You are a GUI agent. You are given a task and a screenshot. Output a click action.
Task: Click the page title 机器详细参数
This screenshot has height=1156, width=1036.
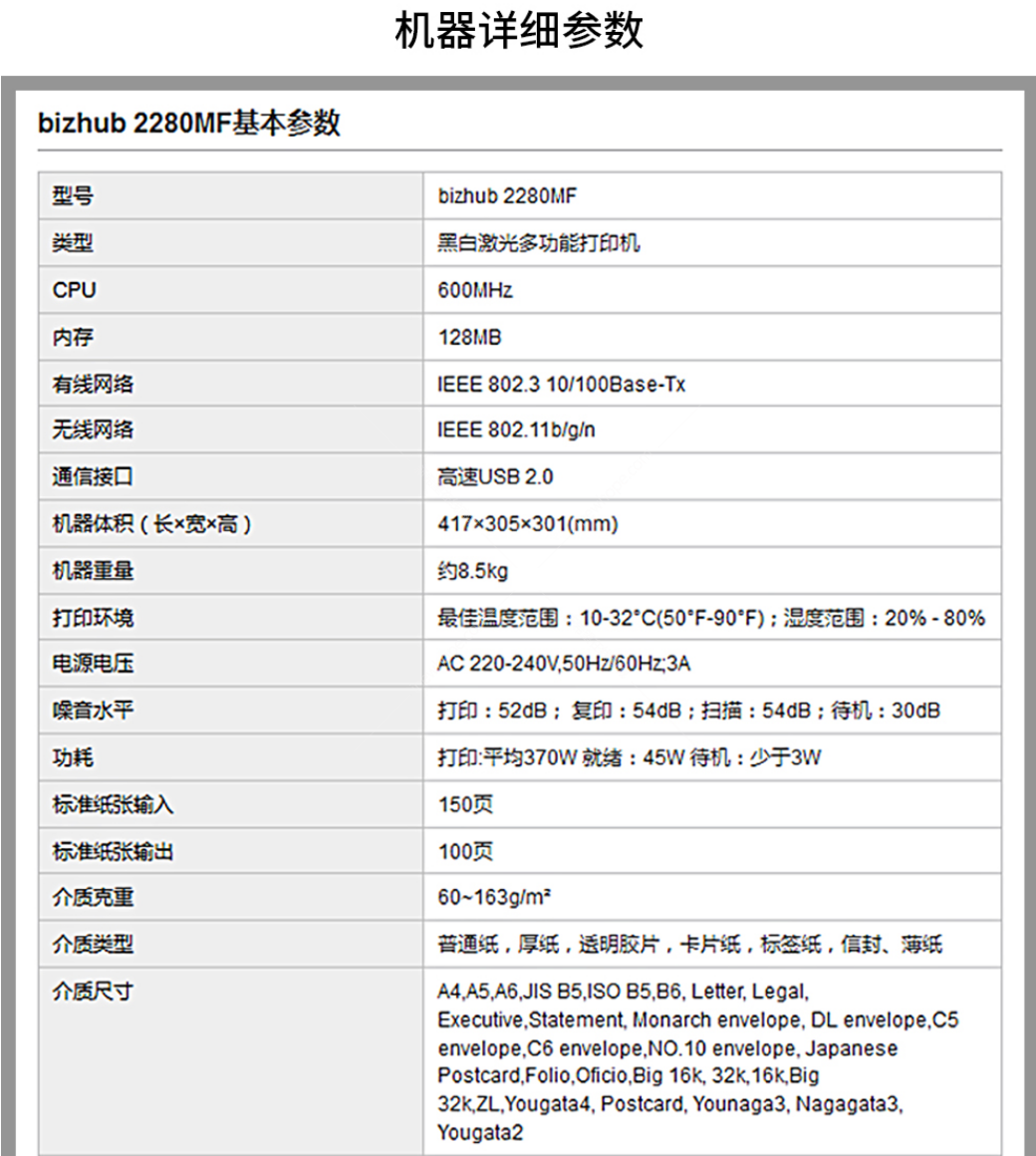click(519, 32)
